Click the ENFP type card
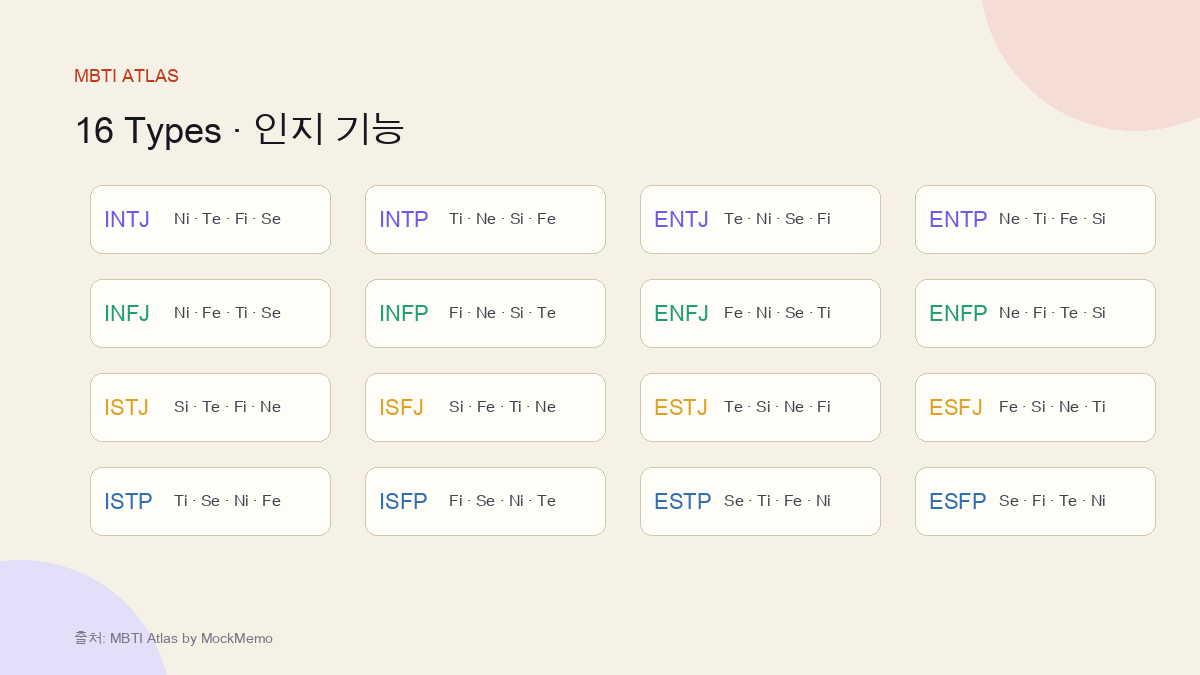Screen dimensions: 1200x675 tap(1035, 313)
